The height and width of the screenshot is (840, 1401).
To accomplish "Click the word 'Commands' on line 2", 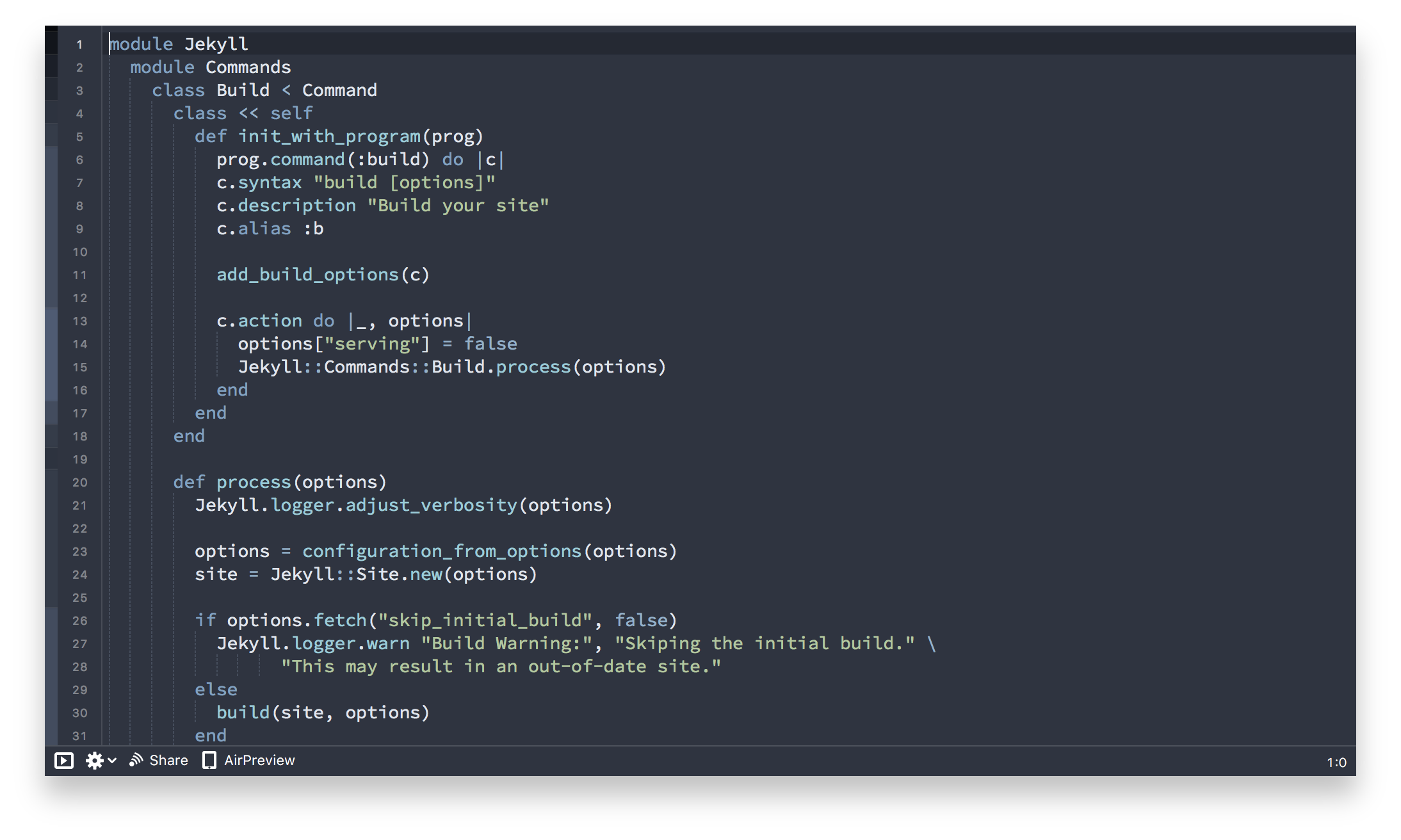I will click(x=248, y=67).
